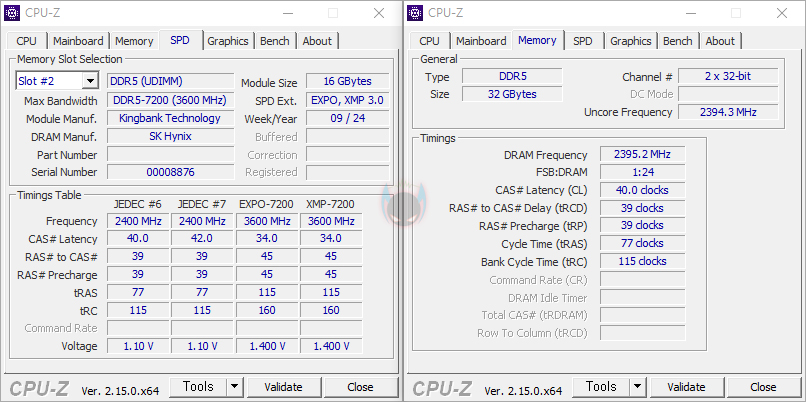Click the XMP-7200 column header
This screenshot has width=806, height=402.
(331, 205)
